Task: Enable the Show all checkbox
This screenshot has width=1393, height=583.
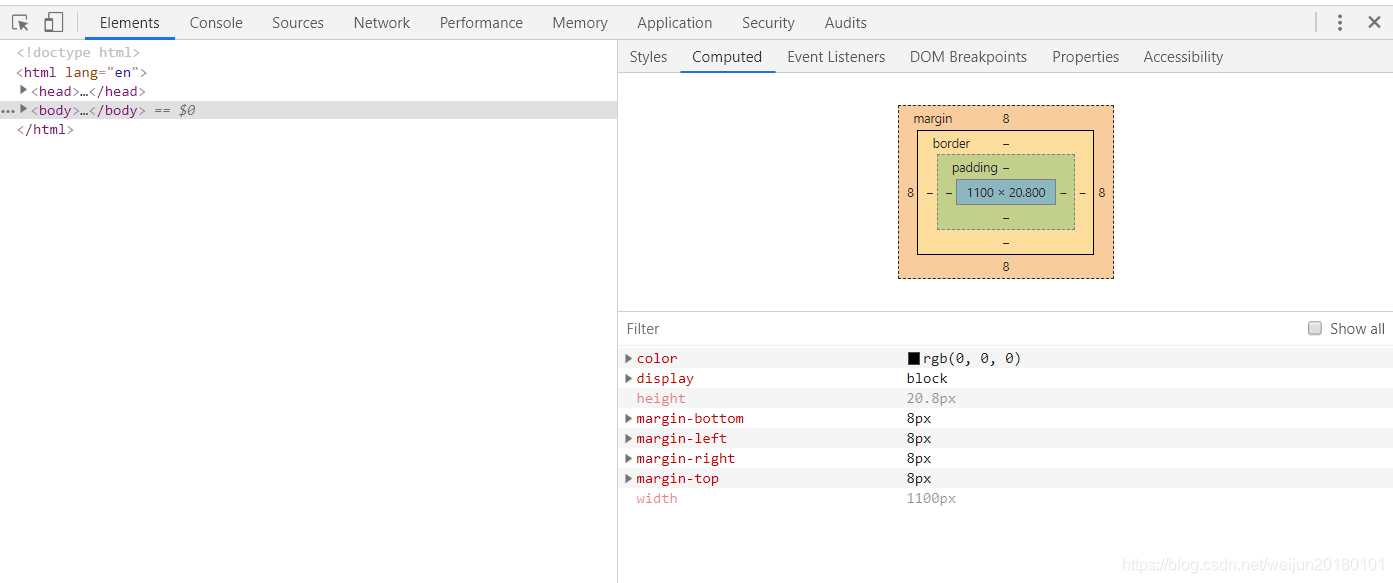Action: pos(1315,328)
